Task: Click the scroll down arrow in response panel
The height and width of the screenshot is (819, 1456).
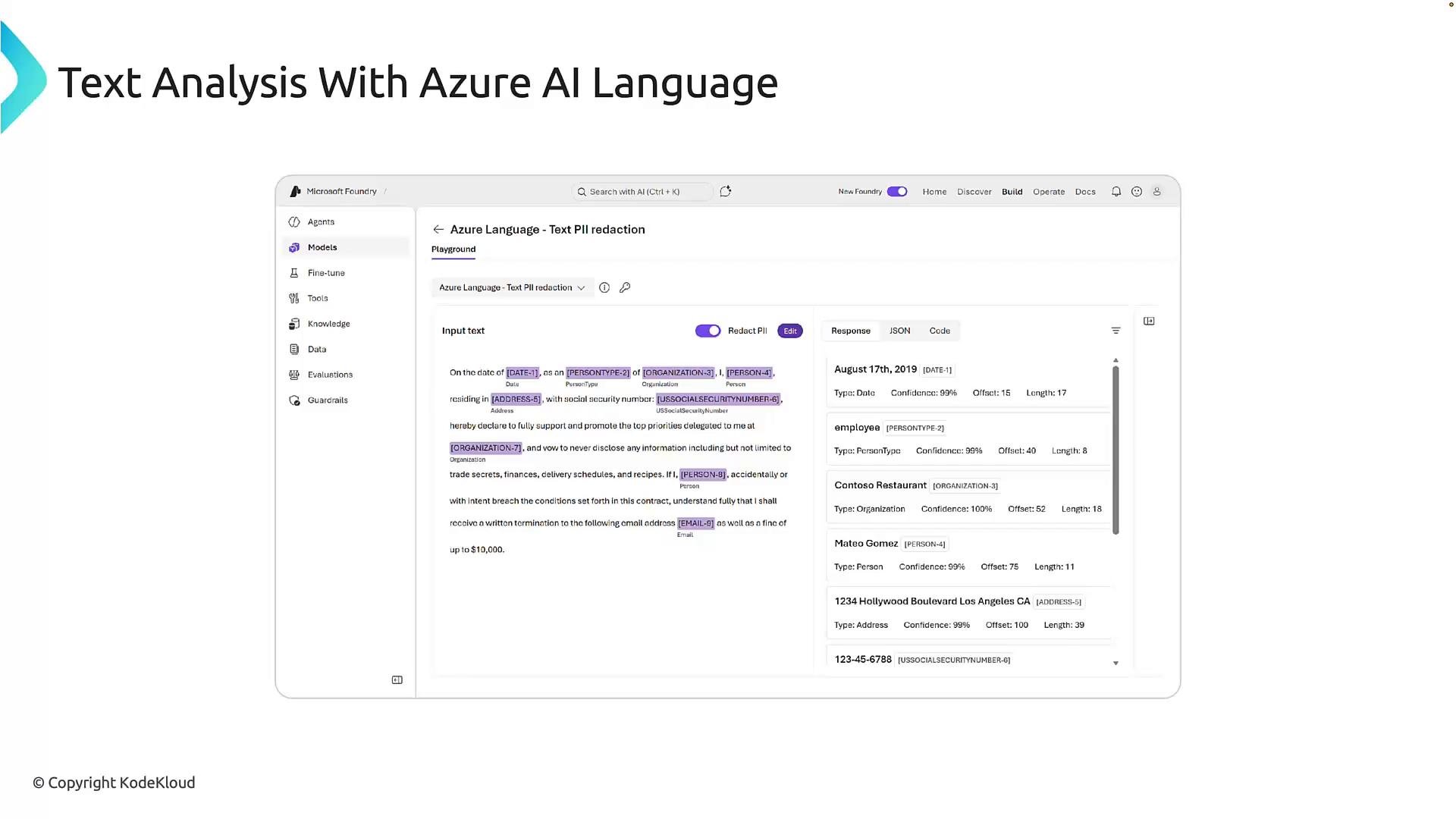Action: pyautogui.click(x=1116, y=664)
